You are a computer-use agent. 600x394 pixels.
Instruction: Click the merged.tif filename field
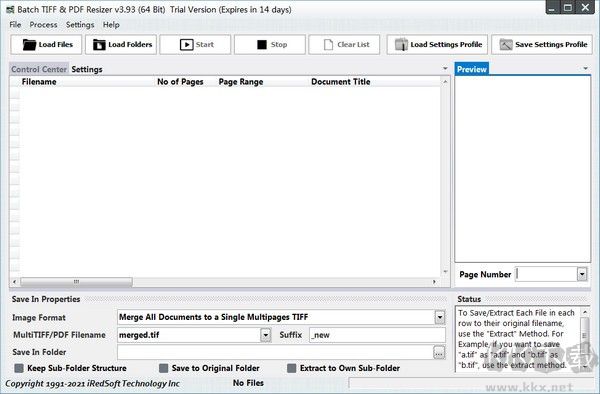pos(189,335)
